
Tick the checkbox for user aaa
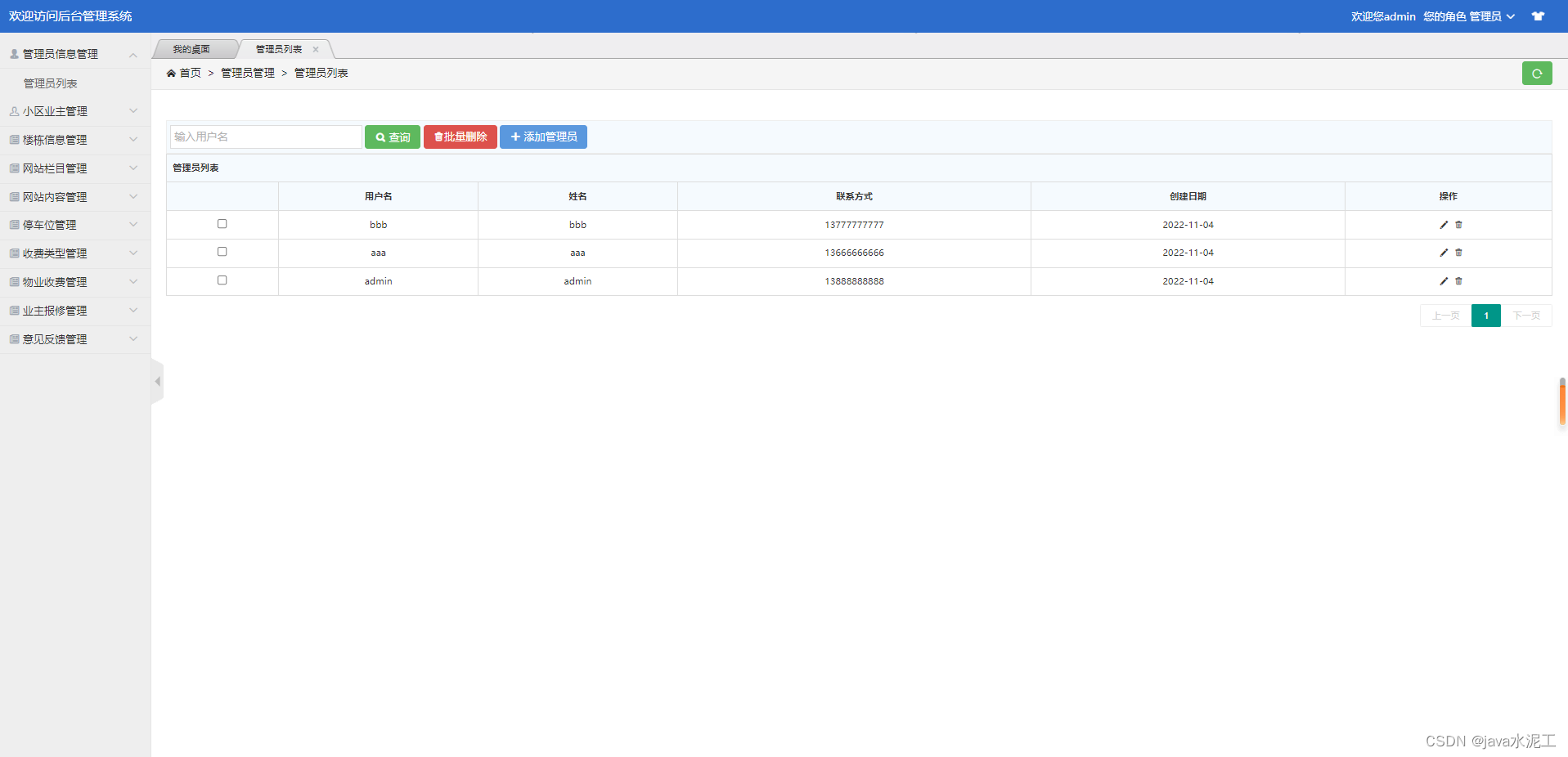[x=222, y=252]
